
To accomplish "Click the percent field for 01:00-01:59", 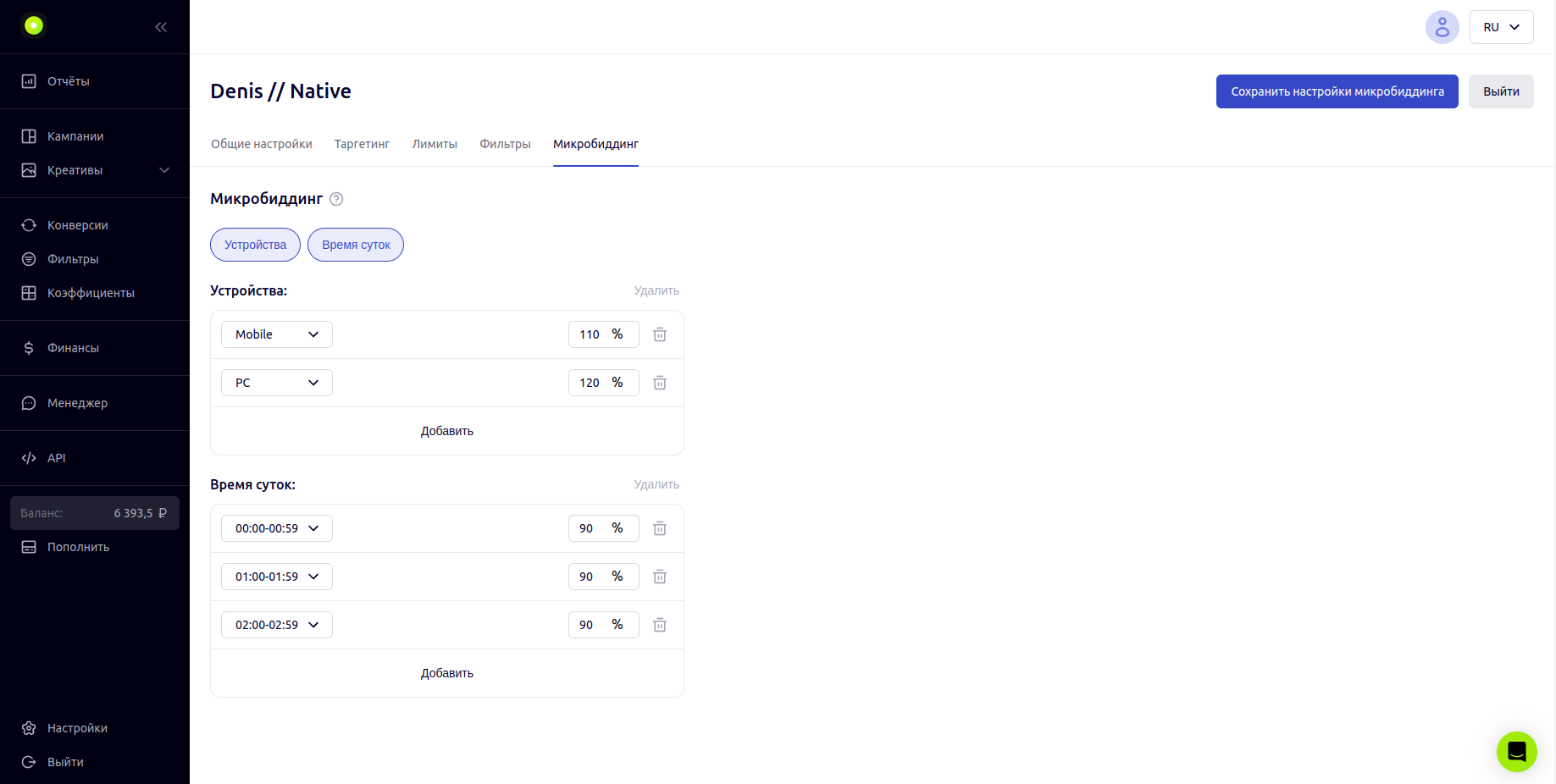I will click(x=603, y=577).
